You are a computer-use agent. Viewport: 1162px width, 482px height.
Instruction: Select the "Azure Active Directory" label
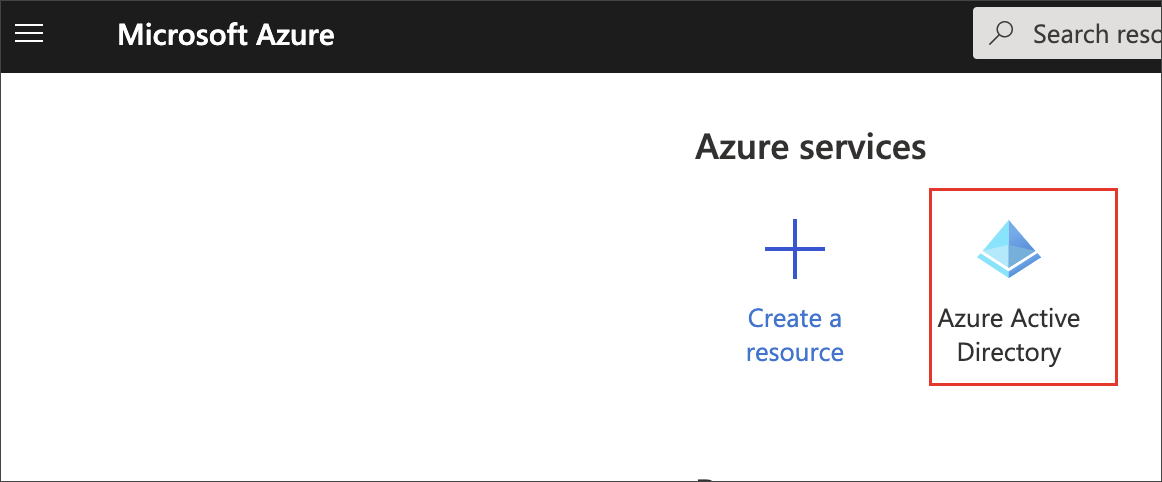[x=1008, y=335]
